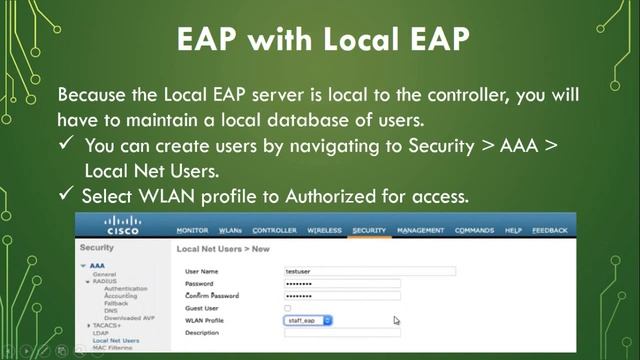The width and height of the screenshot is (640, 360).
Task: Collapse the RADIUS subtree arrow
Action: (x=88, y=282)
